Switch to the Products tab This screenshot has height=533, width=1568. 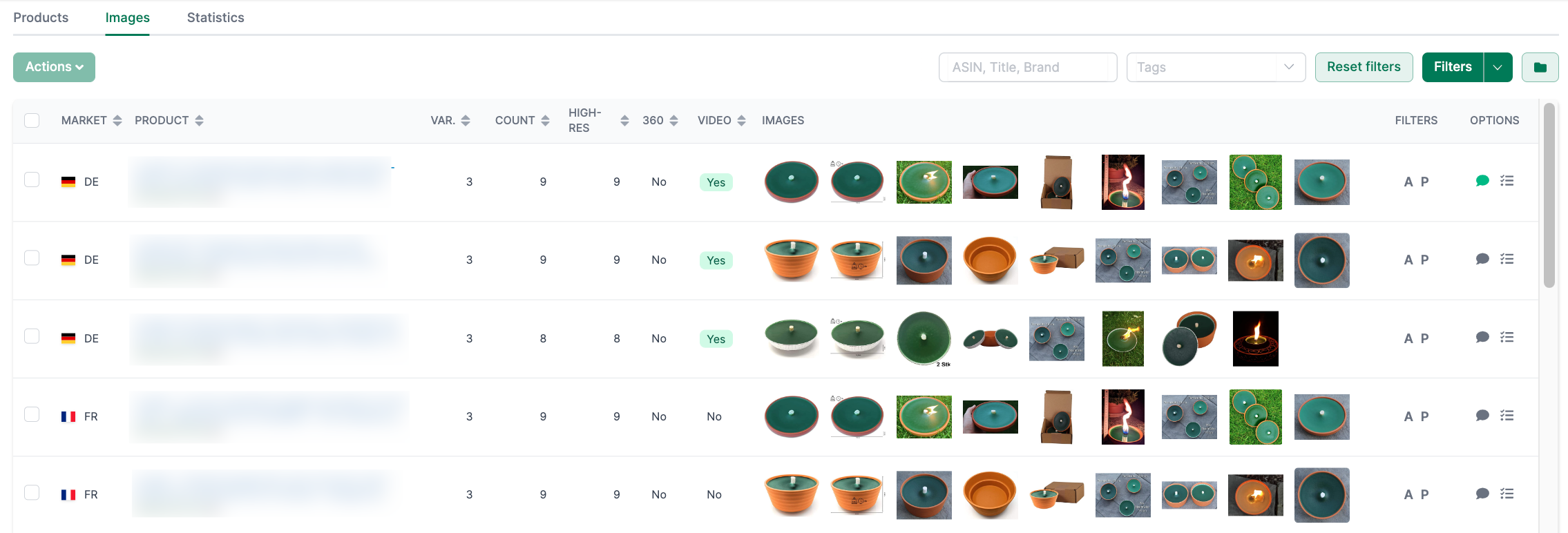(x=41, y=17)
